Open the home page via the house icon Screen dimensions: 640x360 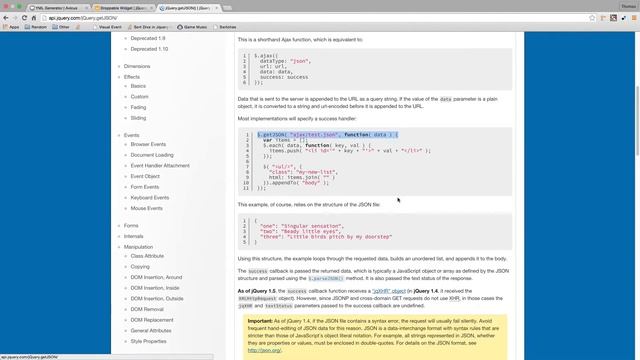(x=34, y=18)
